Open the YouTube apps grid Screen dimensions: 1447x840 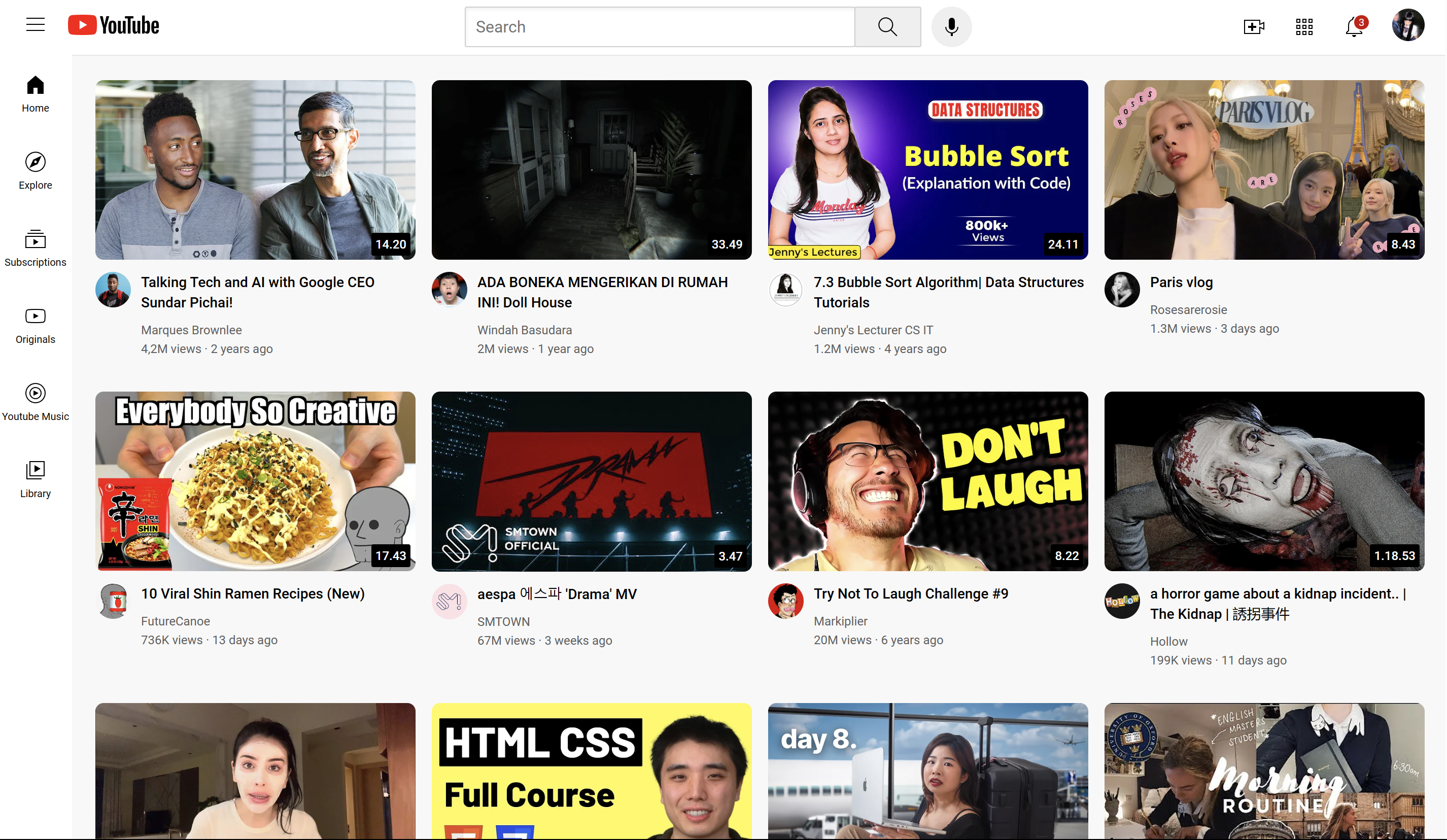[1304, 27]
